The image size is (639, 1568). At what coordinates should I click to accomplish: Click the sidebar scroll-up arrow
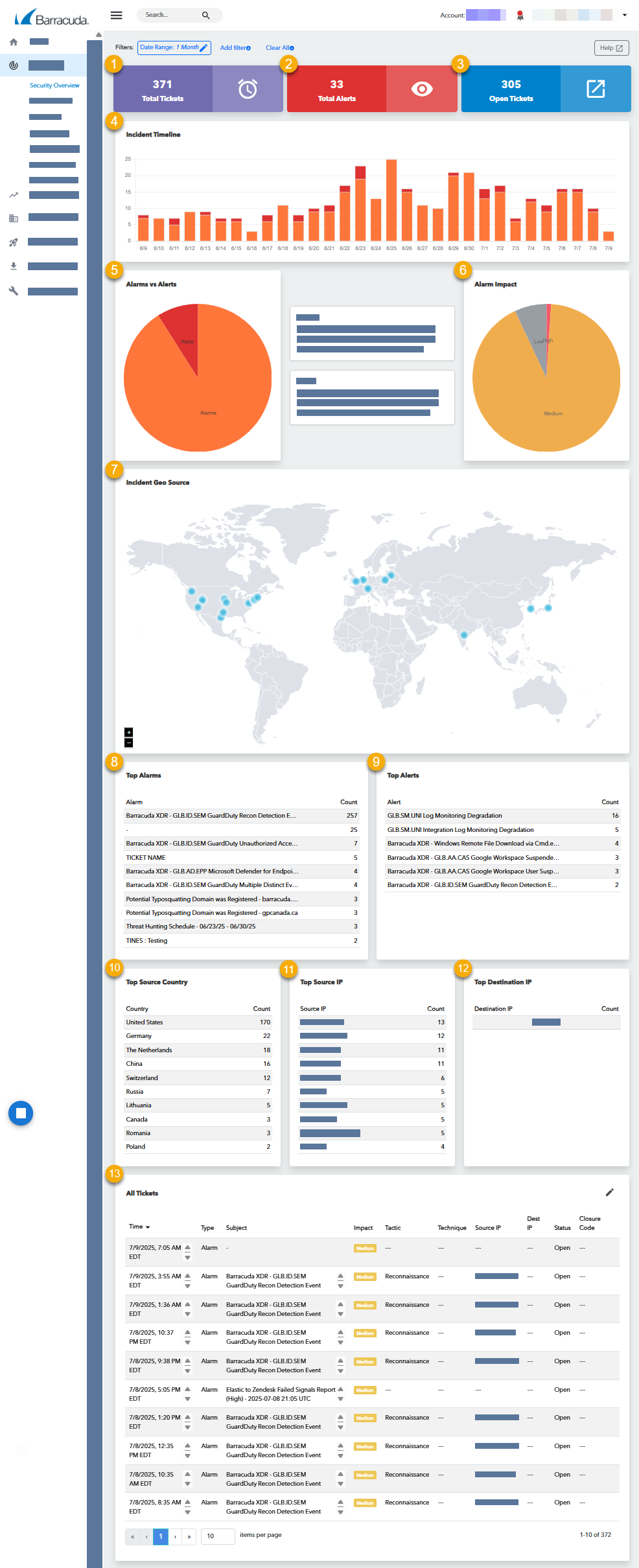coord(99,35)
